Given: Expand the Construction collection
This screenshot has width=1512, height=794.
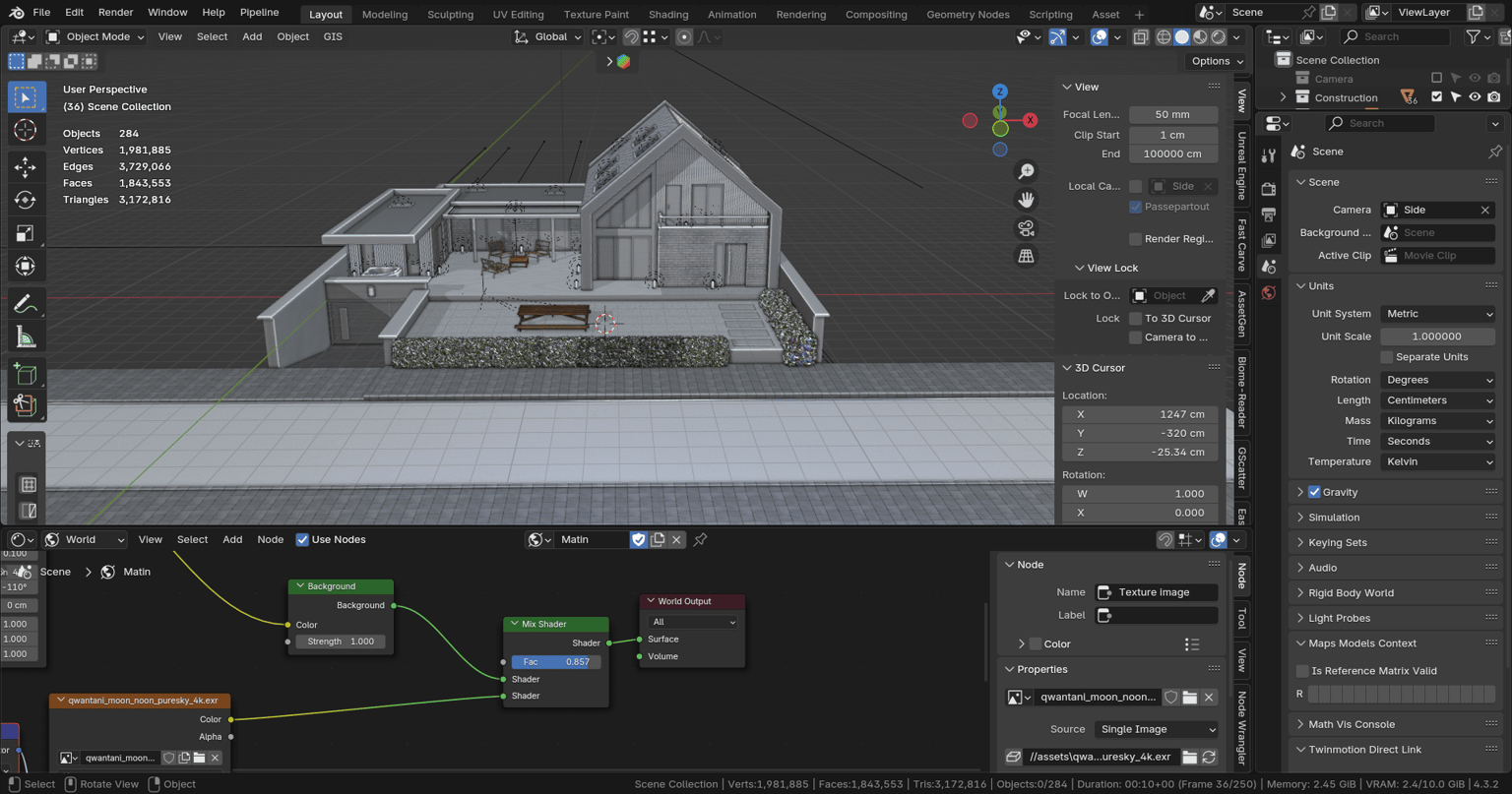Looking at the screenshot, I should coord(1283,97).
